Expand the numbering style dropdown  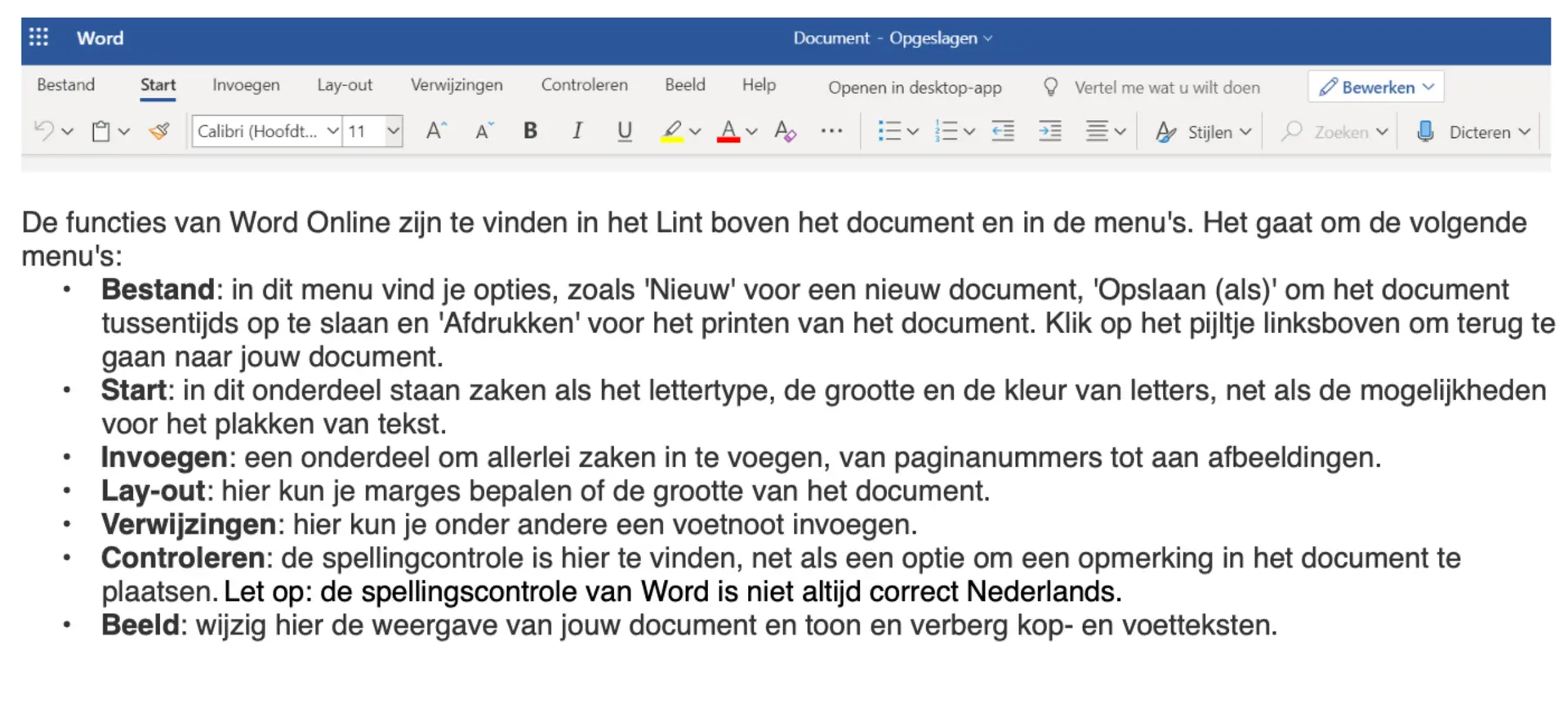click(969, 131)
